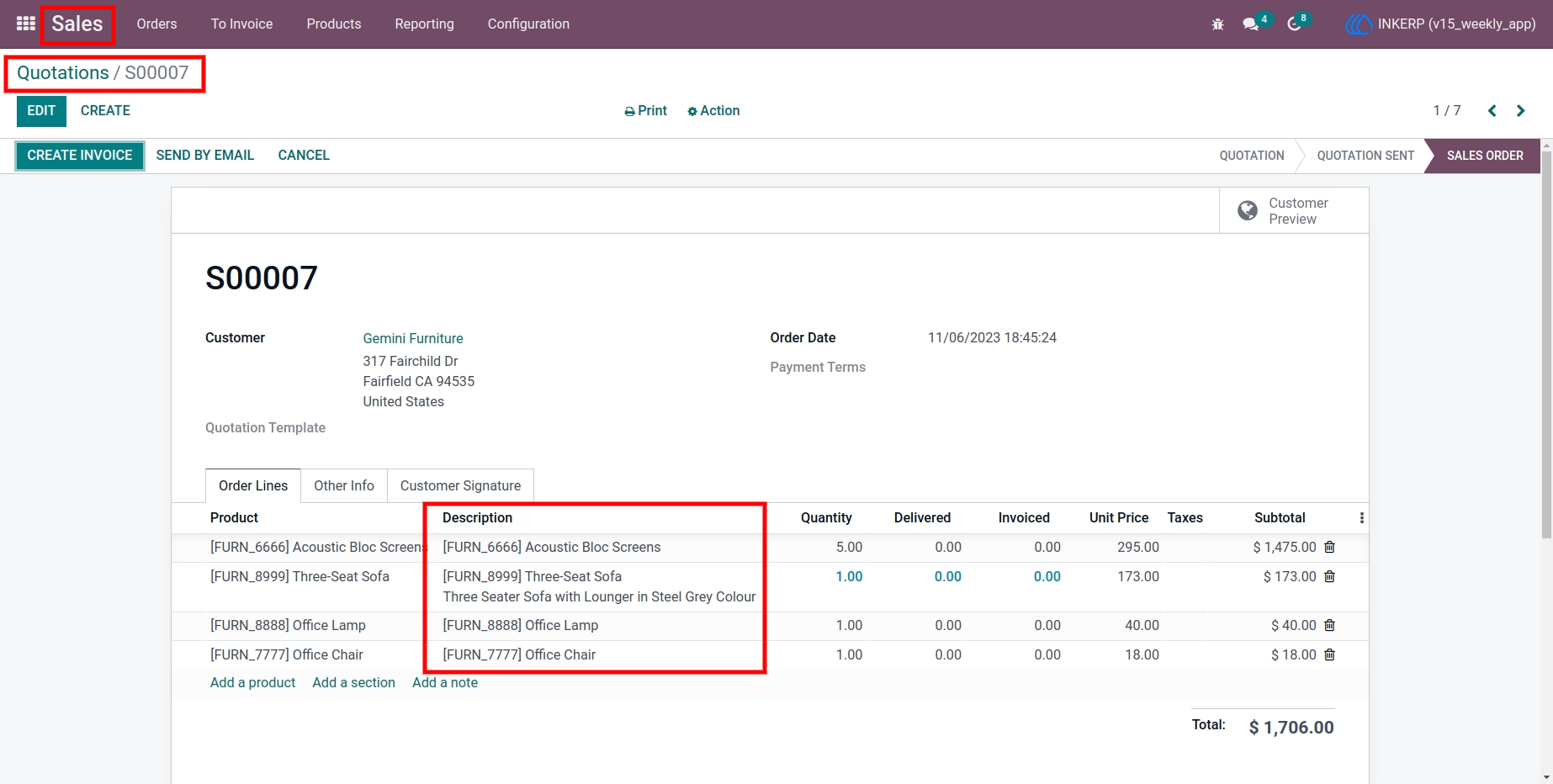This screenshot has width=1553, height=784.
Task: Click Add a product link
Action: point(252,683)
